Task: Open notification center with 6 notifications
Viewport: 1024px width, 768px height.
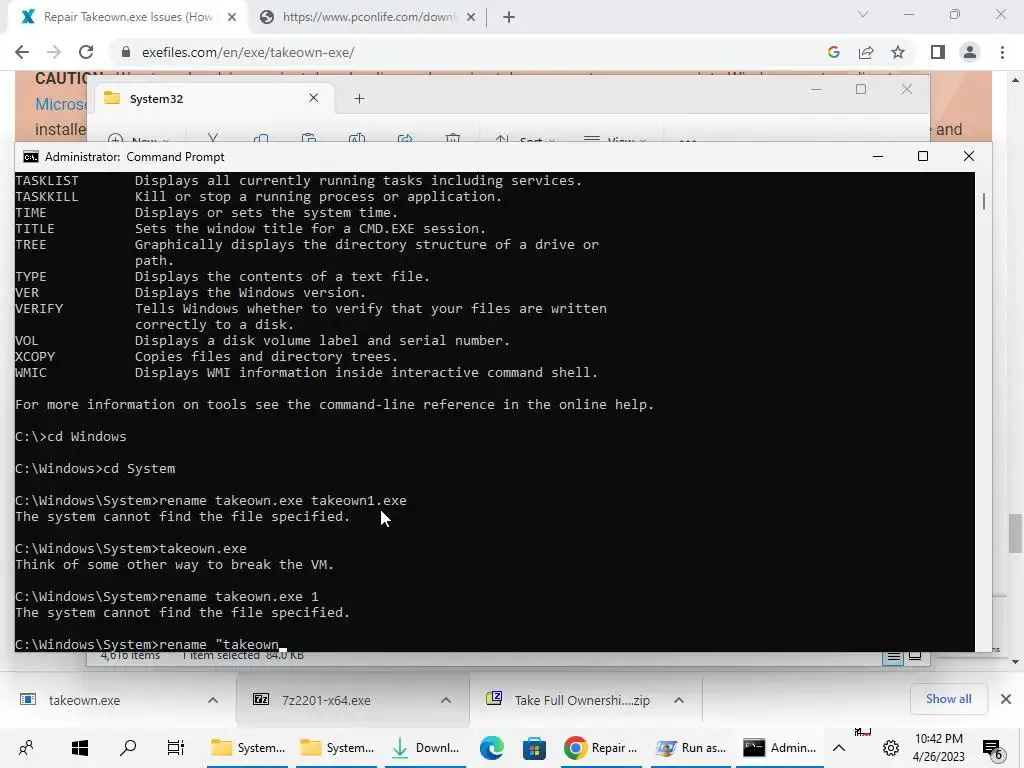Action: point(992,748)
